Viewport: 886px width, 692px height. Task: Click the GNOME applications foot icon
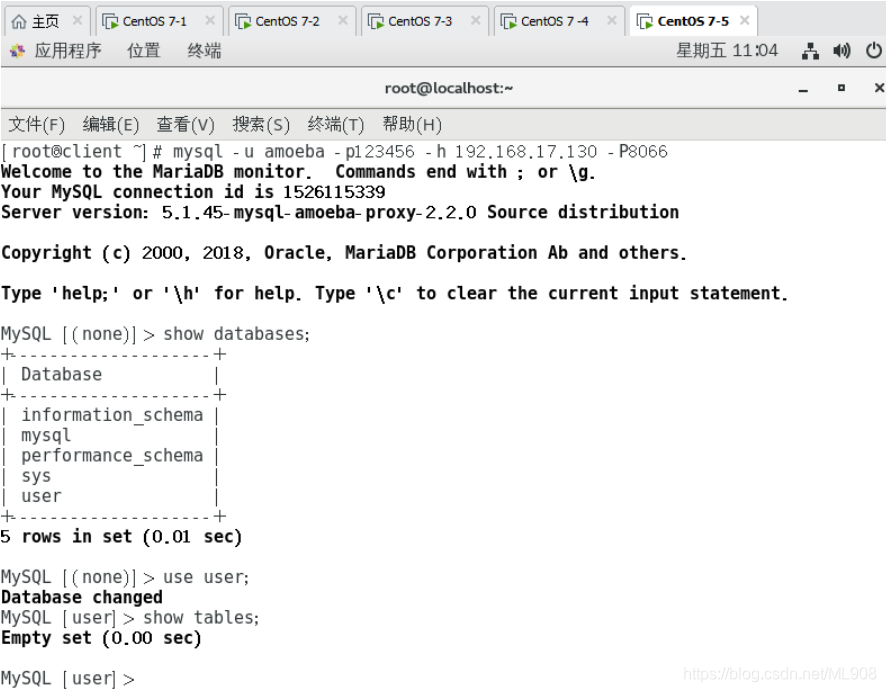point(18,51)
